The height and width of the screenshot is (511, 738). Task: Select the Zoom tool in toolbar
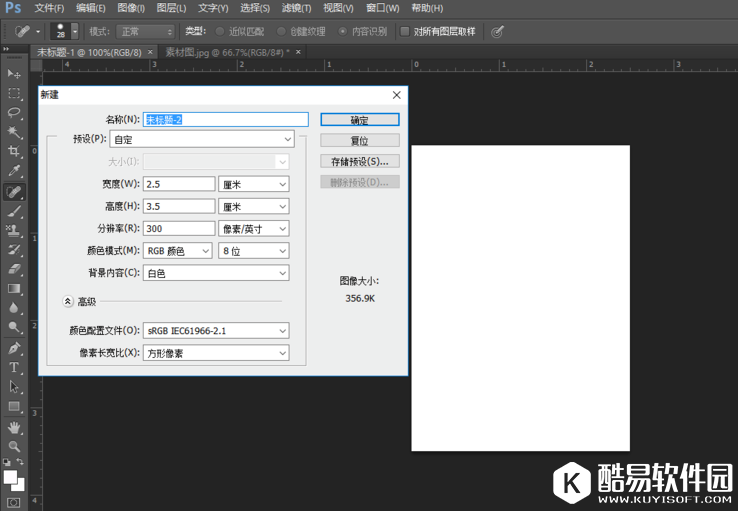pyautogui.click(x=14, y=446)
